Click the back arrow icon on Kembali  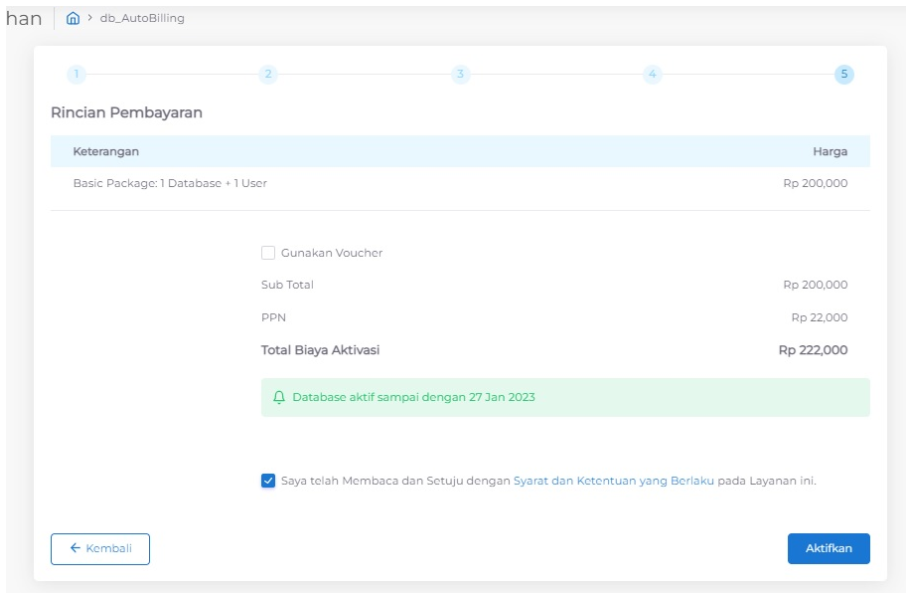(75, 548)
